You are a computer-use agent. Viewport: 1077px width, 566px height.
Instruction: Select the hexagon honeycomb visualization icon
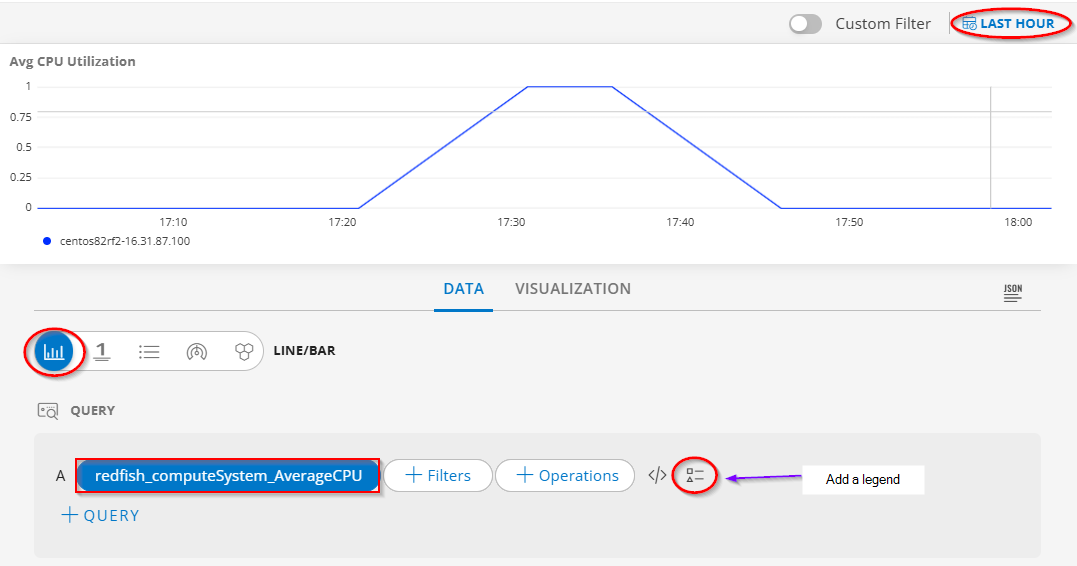pyautogui.click(x=244, y=352)
